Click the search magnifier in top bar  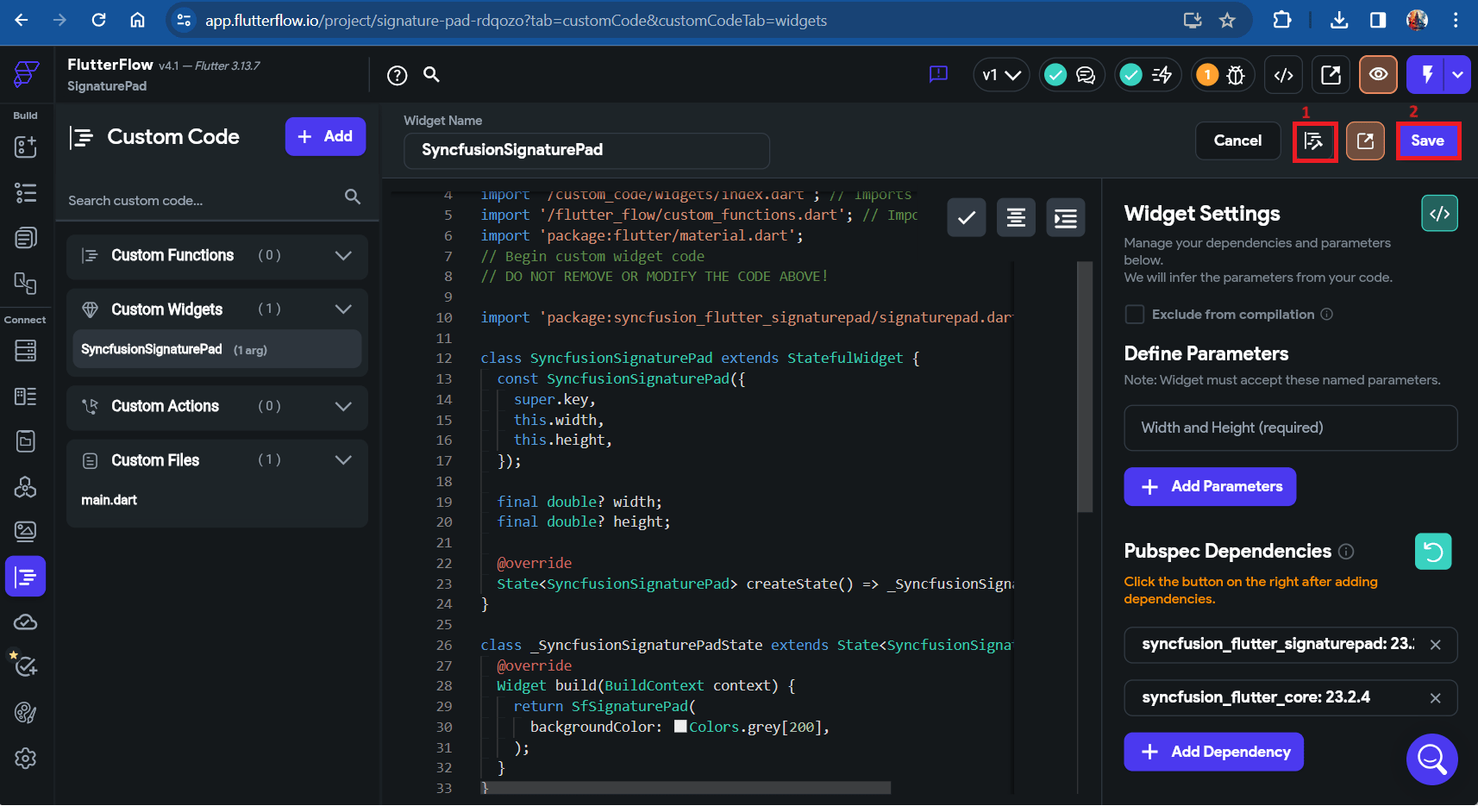431,75
